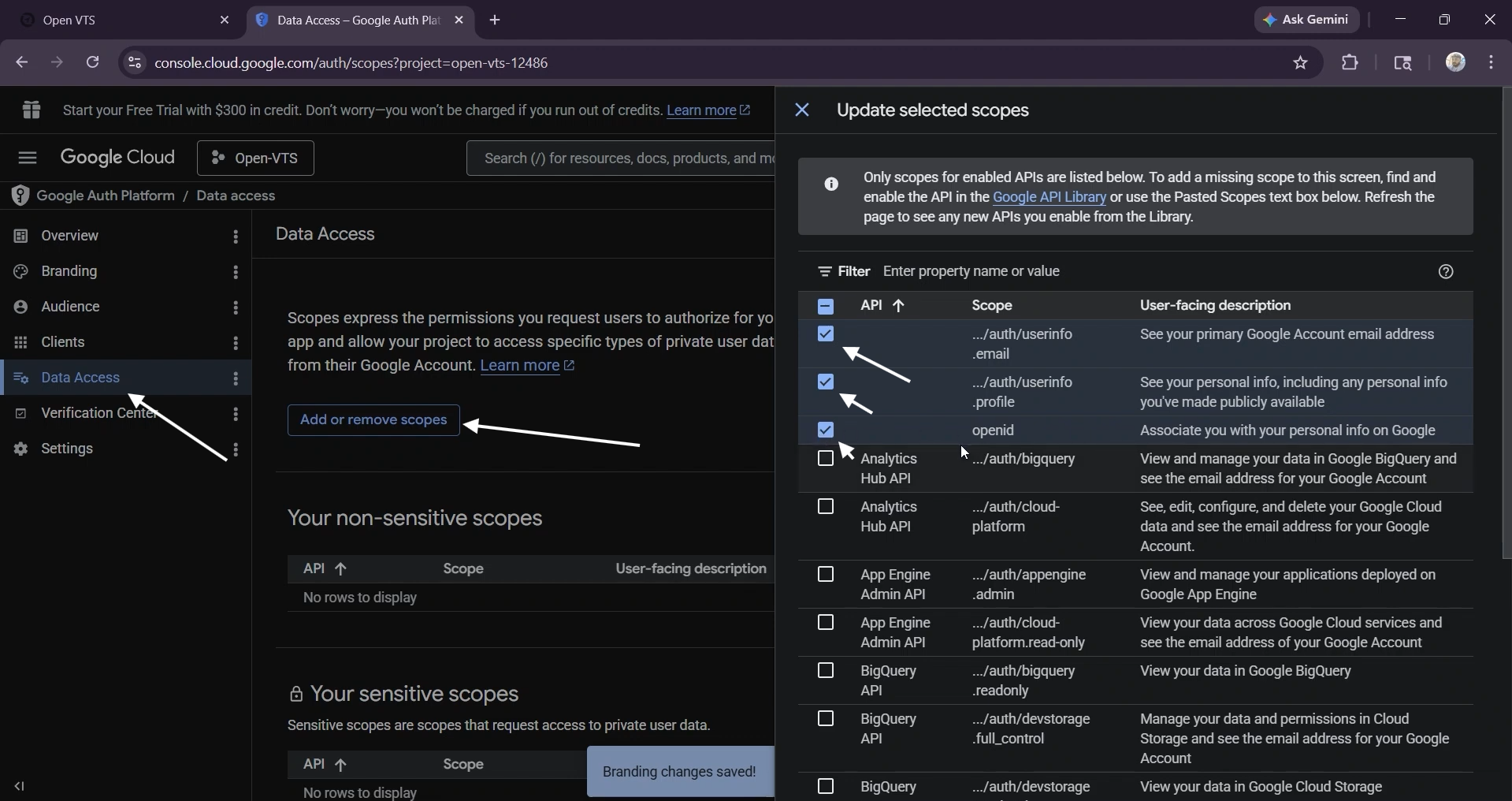Close the Update selected scopes panel
Image resolution: width=1512 pixels, height=801 pixels.
(802, 110)
